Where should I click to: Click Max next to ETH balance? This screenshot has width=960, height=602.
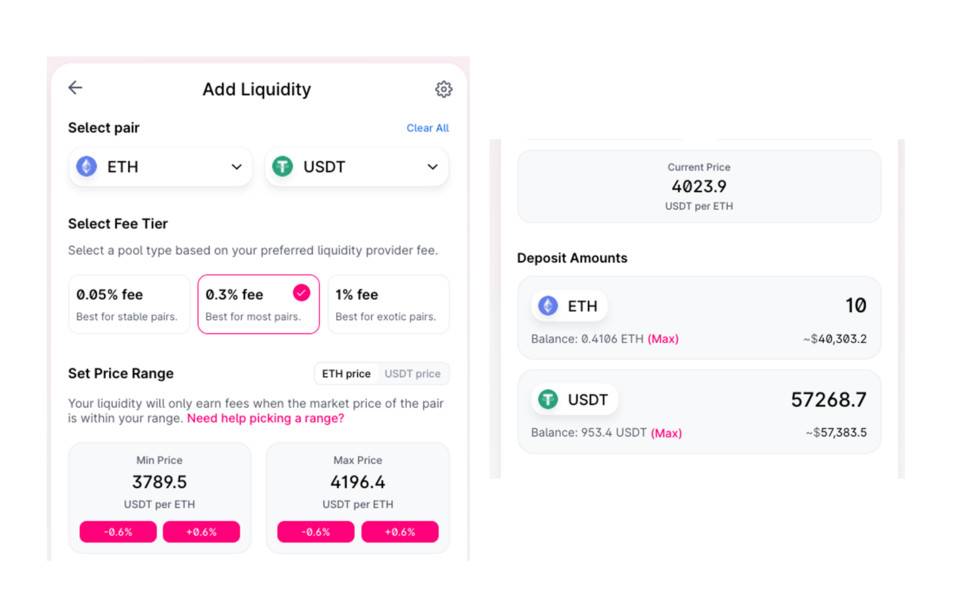pos(663,339)
